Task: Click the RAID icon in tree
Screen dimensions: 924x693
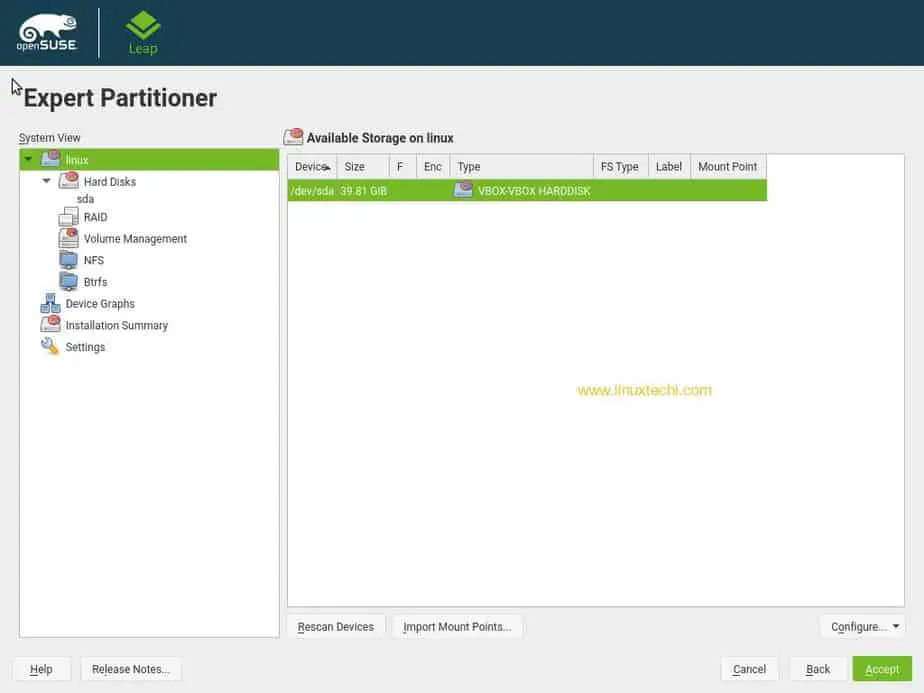Action: tap(68, 217)
